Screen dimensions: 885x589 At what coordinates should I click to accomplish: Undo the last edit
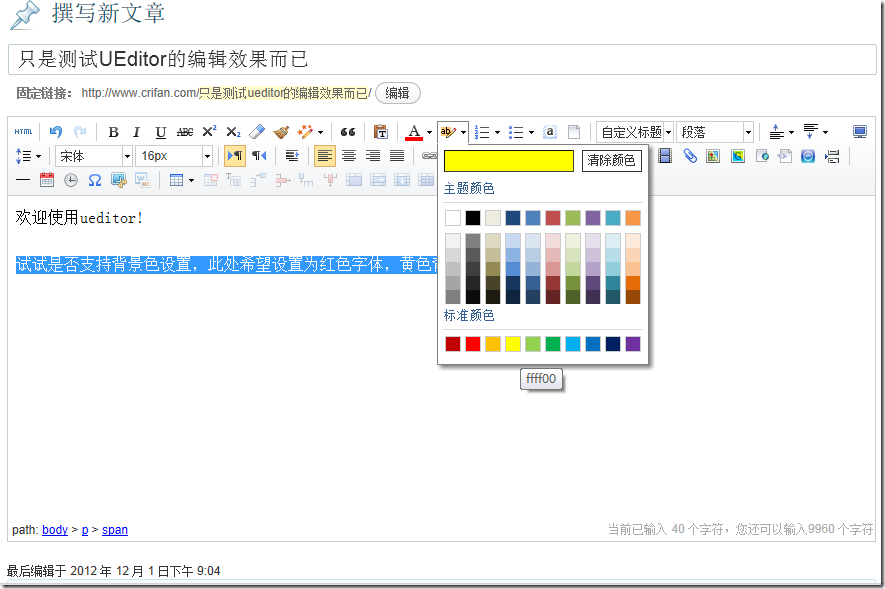(55, 132)
